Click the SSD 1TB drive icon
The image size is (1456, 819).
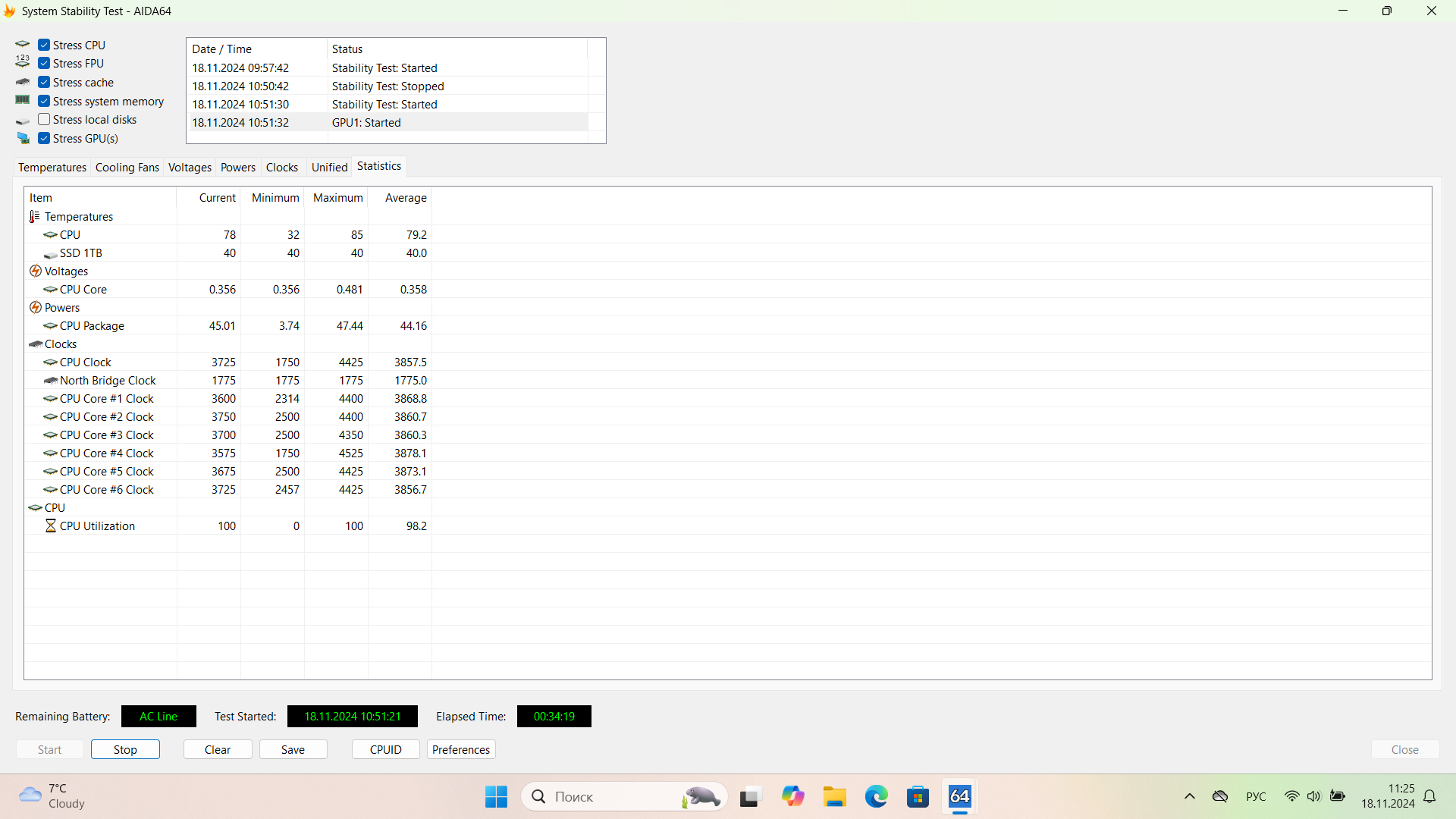51,254
